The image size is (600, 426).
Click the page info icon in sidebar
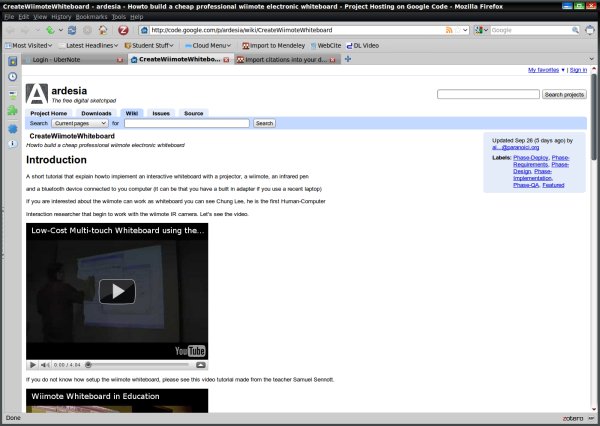pyautogui.click(x=12, y=144)
